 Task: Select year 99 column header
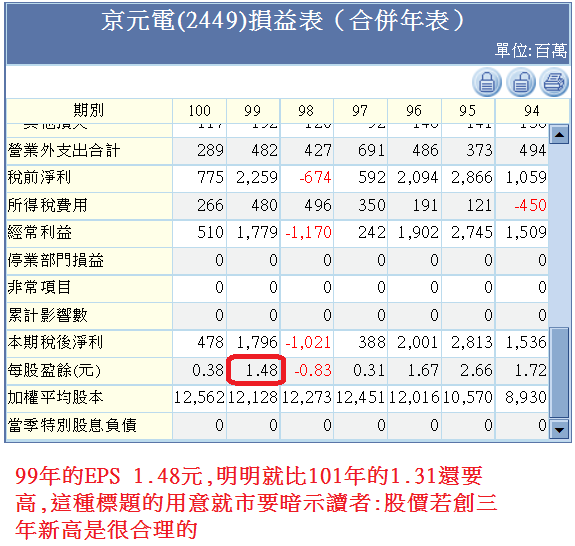pyautogui.click(x=253, y=110)
